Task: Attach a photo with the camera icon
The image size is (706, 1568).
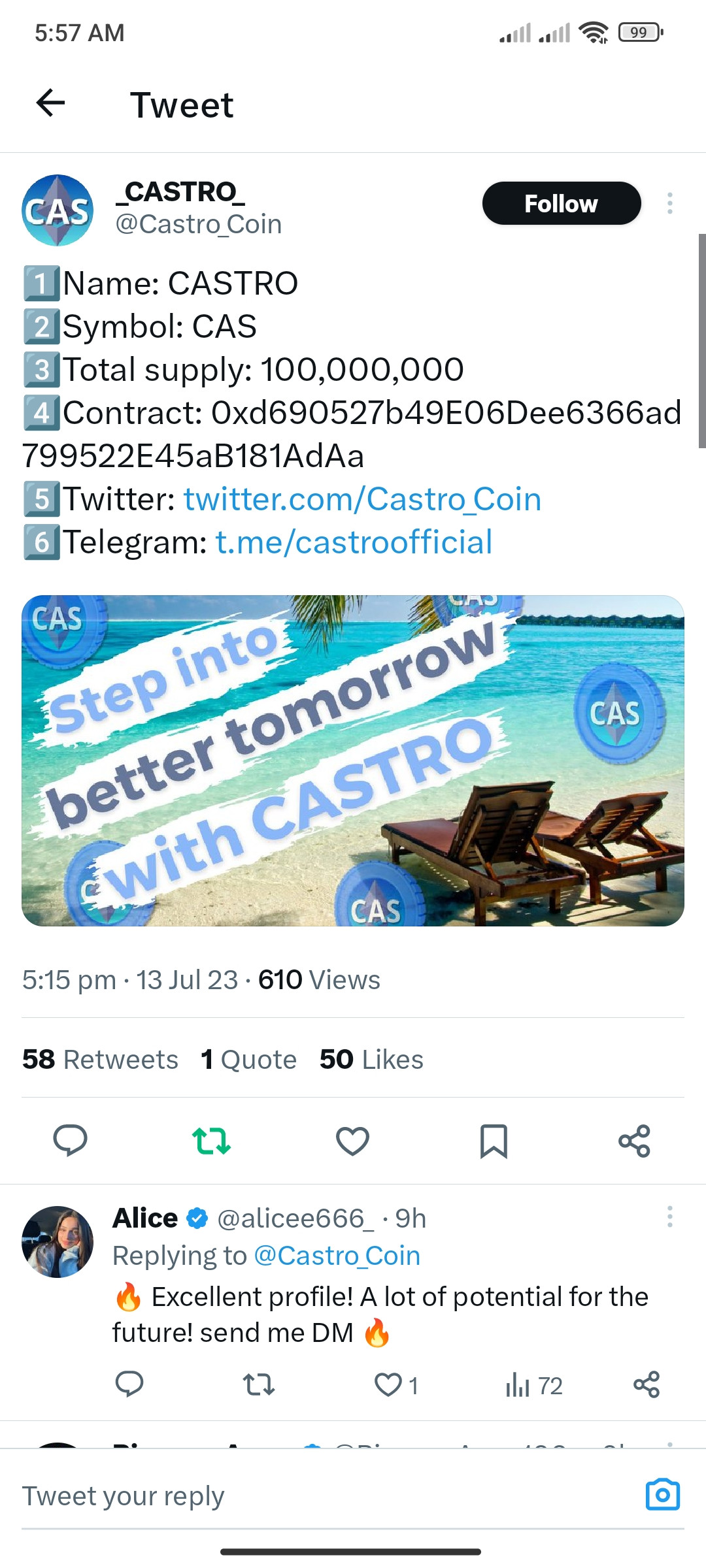Action: tap(663, 1494)
